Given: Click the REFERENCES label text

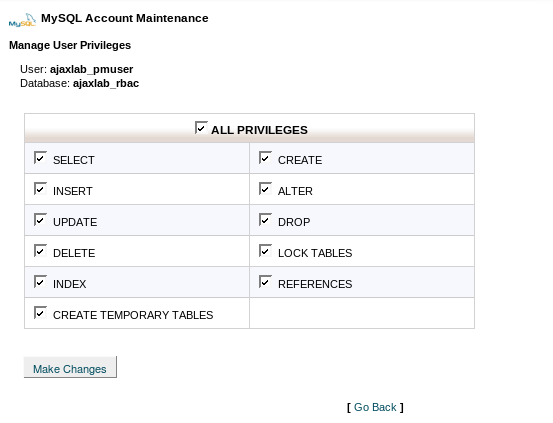Looking at the screenshot, I should point(315,284).
